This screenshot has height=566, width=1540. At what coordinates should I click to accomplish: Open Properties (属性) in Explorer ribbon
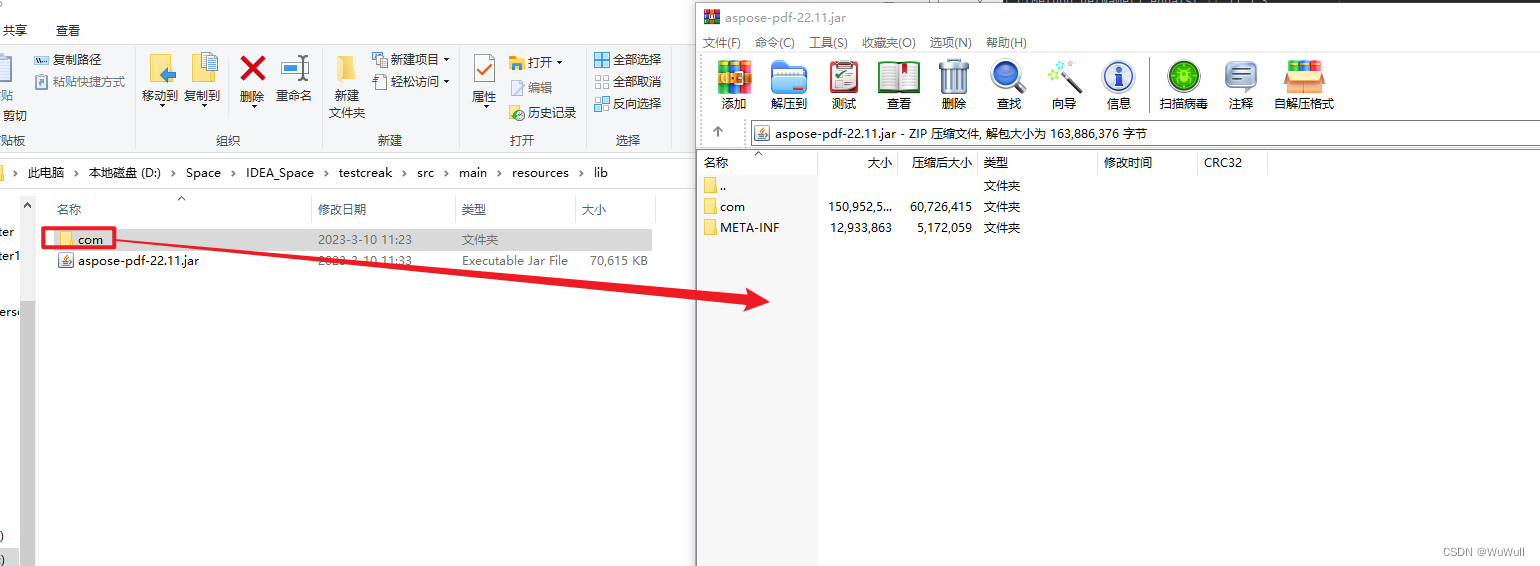484,79
